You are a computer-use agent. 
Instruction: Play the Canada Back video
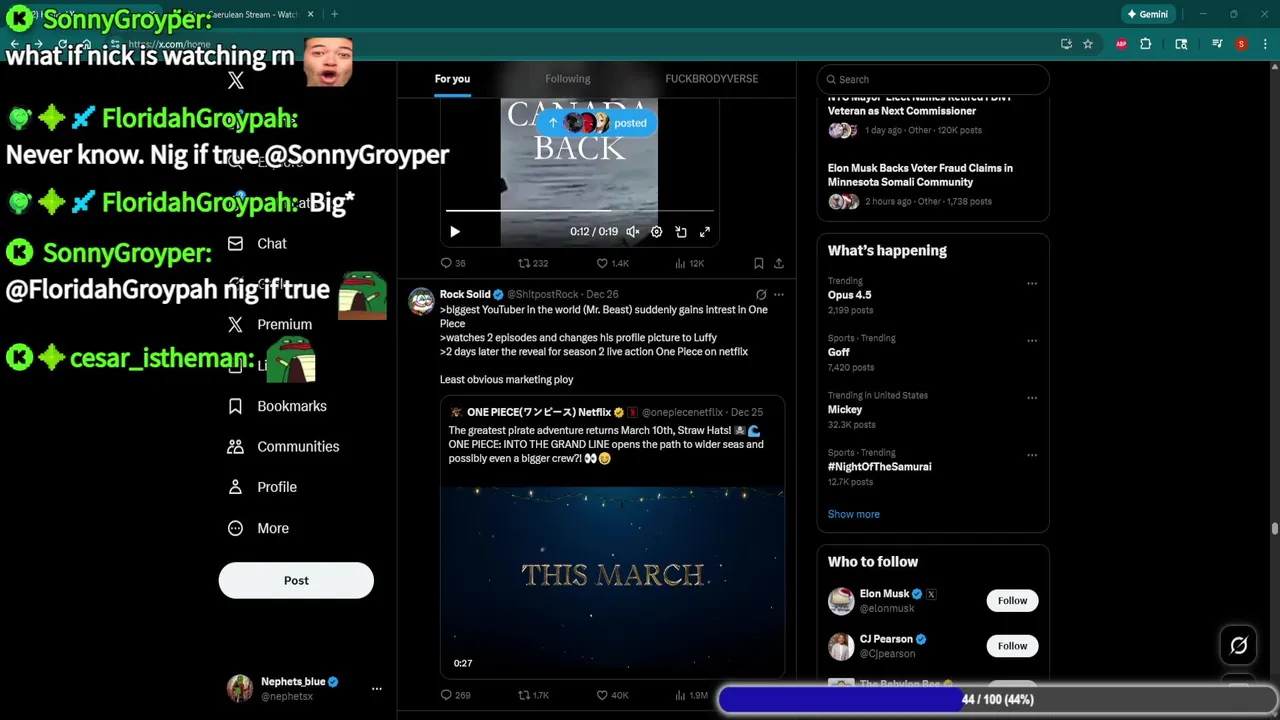click(x=455, y=232)
